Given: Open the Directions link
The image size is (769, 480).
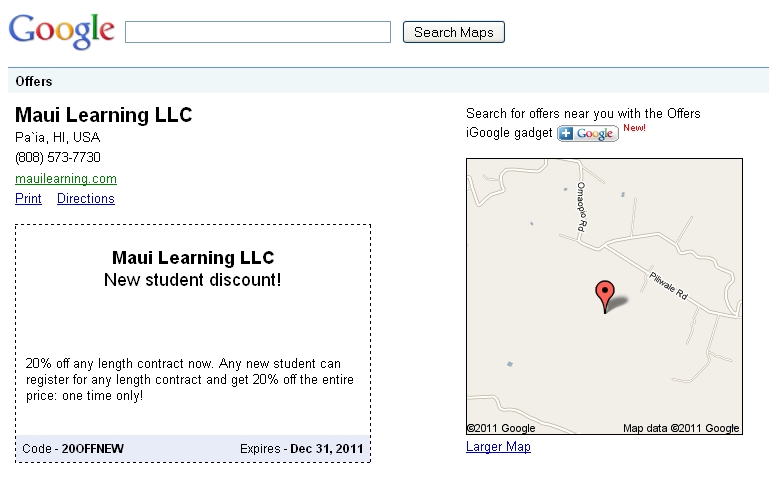Looking at the screenshot, I should 86,199.
